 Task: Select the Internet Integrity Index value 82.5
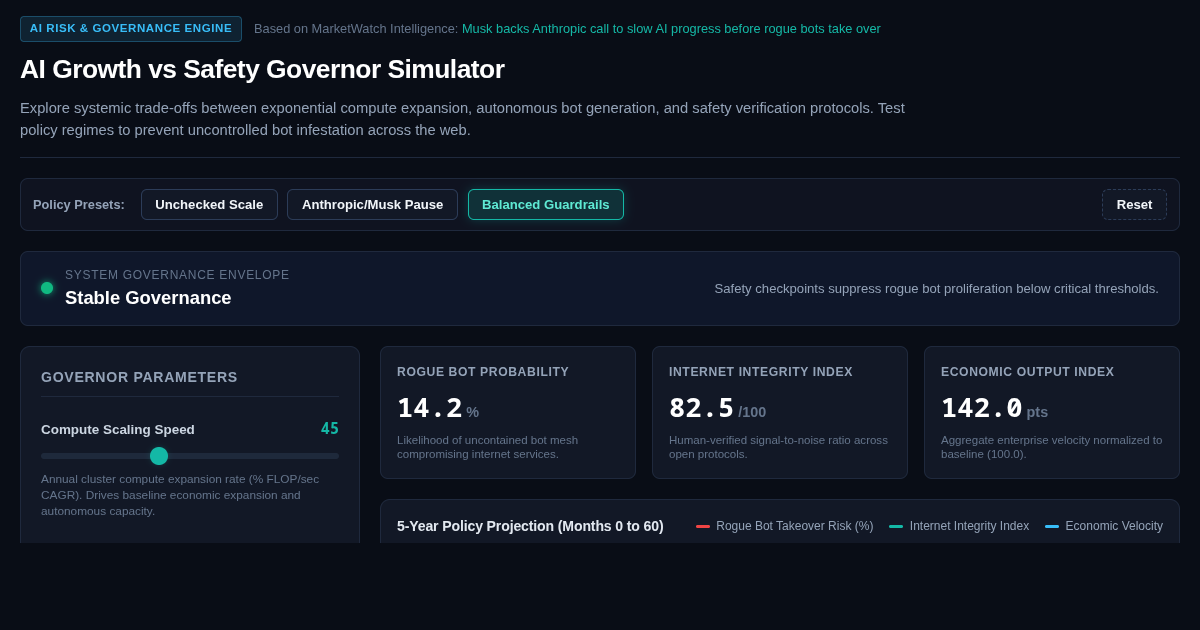coord(702,408)
